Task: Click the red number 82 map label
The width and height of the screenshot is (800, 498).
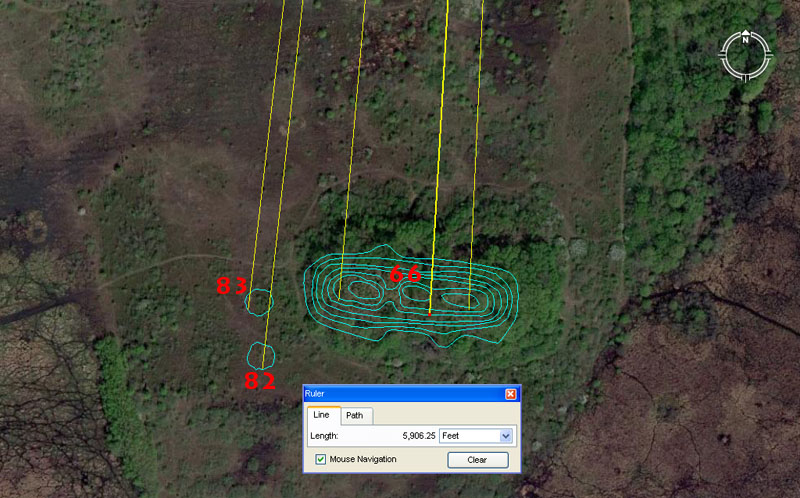Action: click(x=259, y=381)
